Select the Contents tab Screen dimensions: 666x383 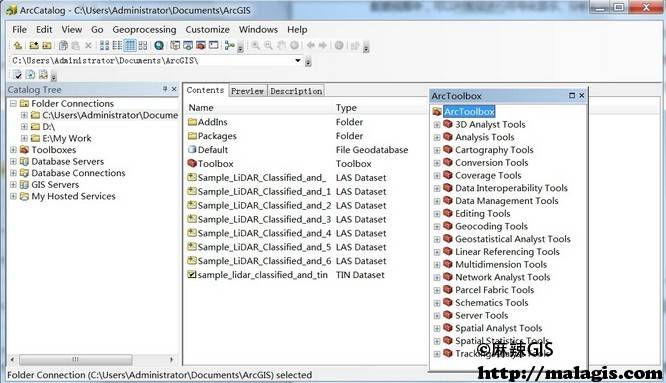206,90
